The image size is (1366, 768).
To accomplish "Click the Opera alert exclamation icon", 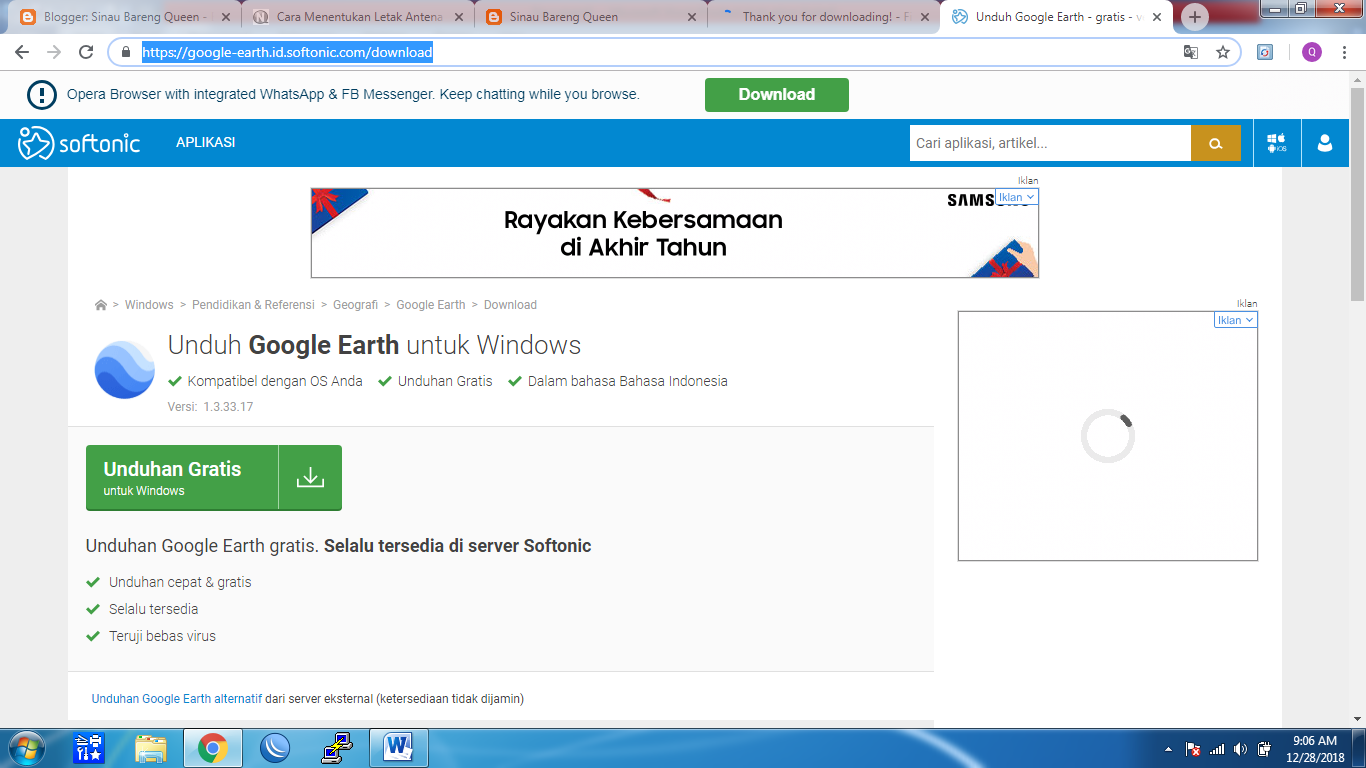I will pyautogui.click(x=42, y=95).
